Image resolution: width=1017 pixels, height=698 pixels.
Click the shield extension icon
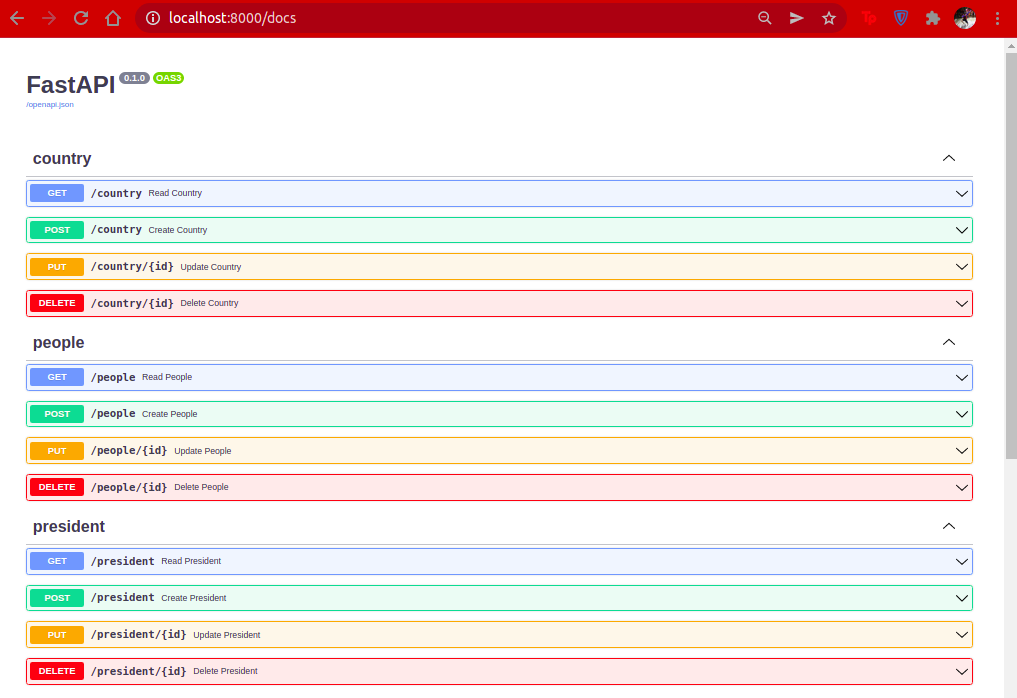point(901,18)
